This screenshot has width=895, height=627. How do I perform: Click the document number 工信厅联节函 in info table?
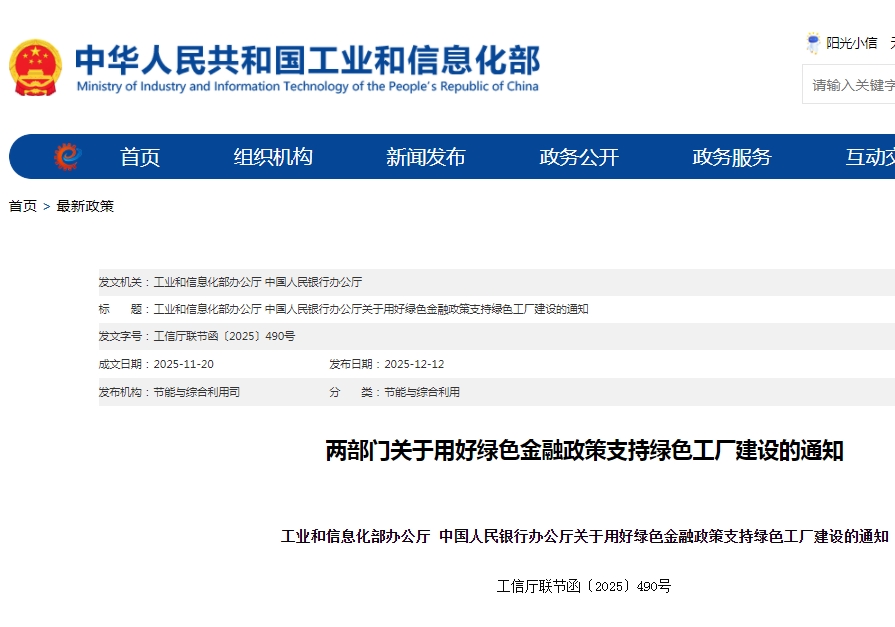(x=224, y=336)
